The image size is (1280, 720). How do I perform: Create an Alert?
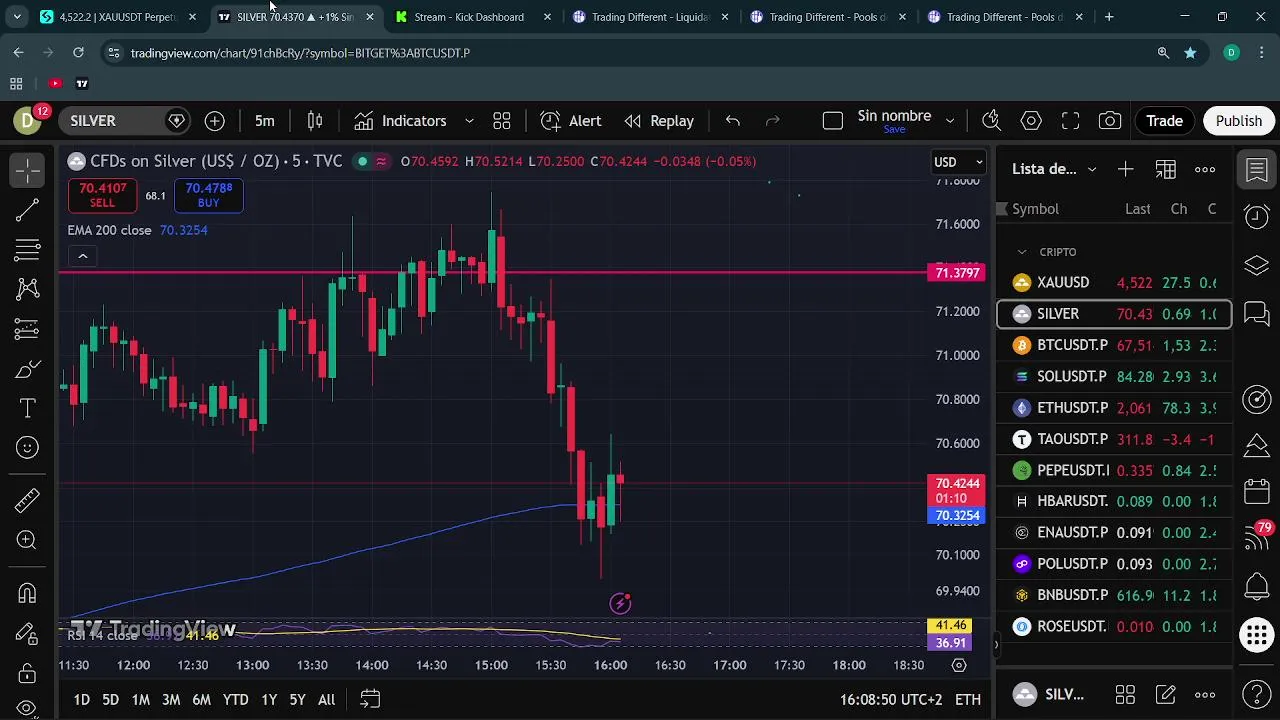click(x=571, y=121)
